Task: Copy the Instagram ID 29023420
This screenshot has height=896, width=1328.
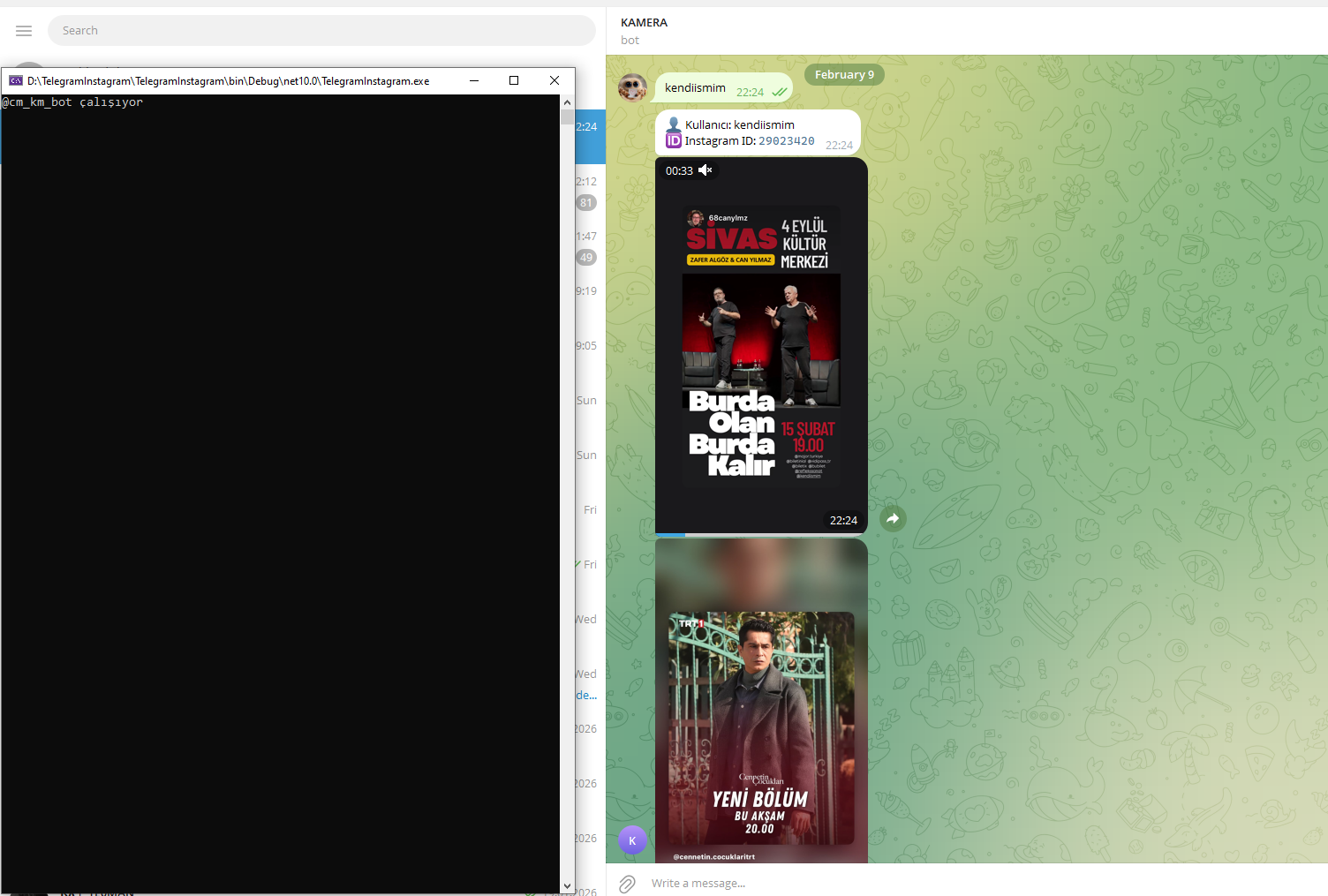Action: (787, 141)
